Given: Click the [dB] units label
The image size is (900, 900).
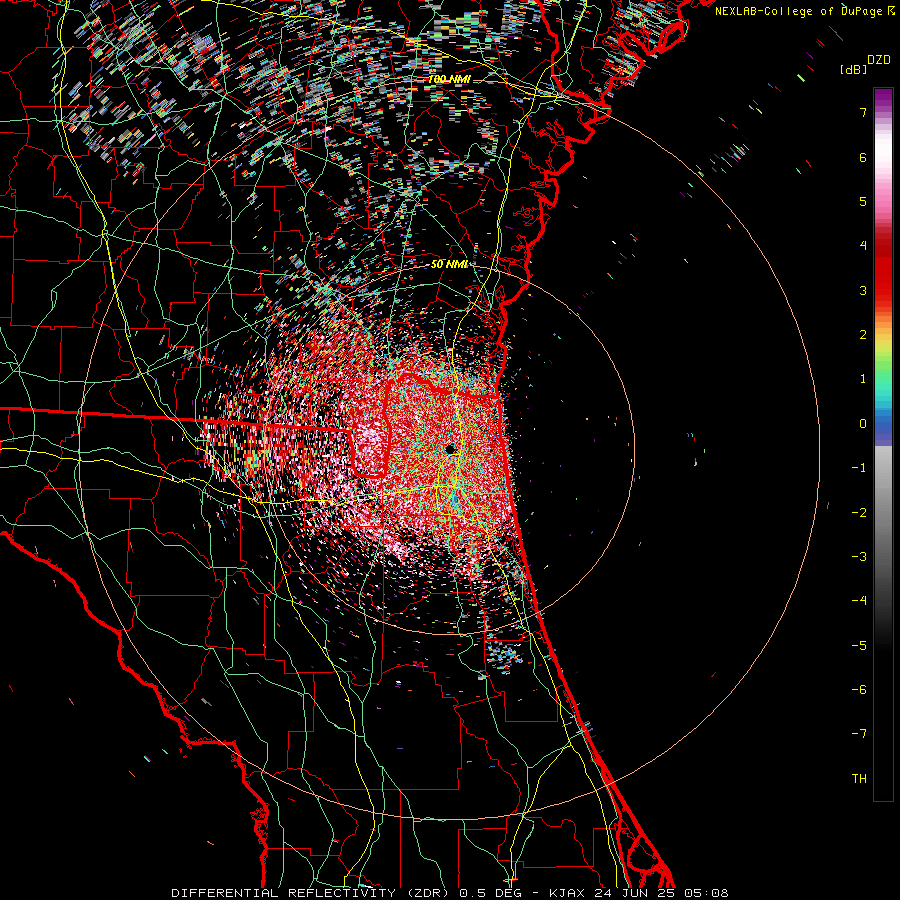Looking at the screenshot, I should (x=854, y=70).
